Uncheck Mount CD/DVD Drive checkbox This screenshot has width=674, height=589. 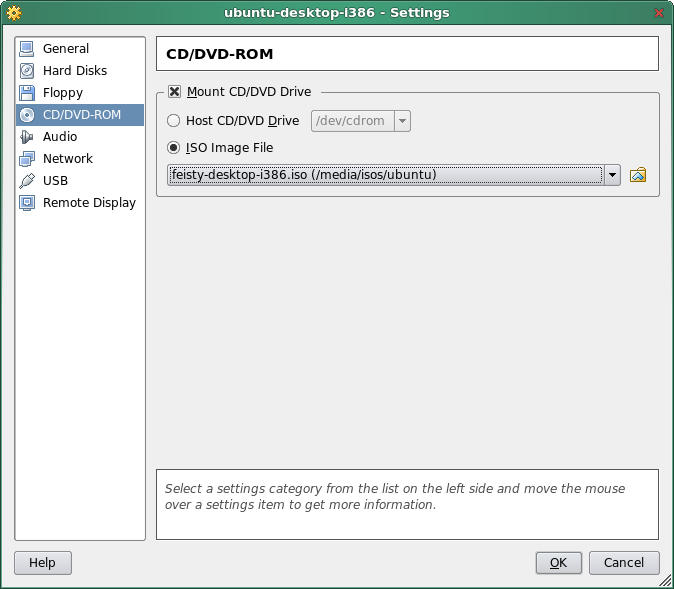point(175,92)
